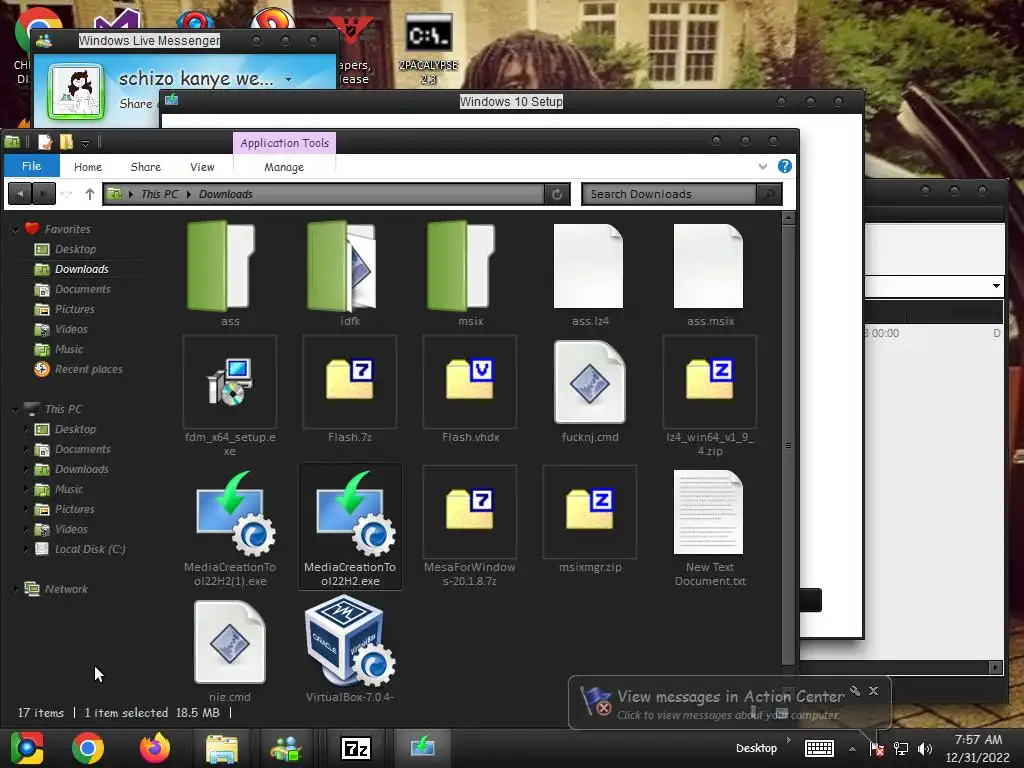The image size is (1024, 768).
Task: Select MediaCreationTool22H2(1).exe icon
Action: (x=235, y=513)
